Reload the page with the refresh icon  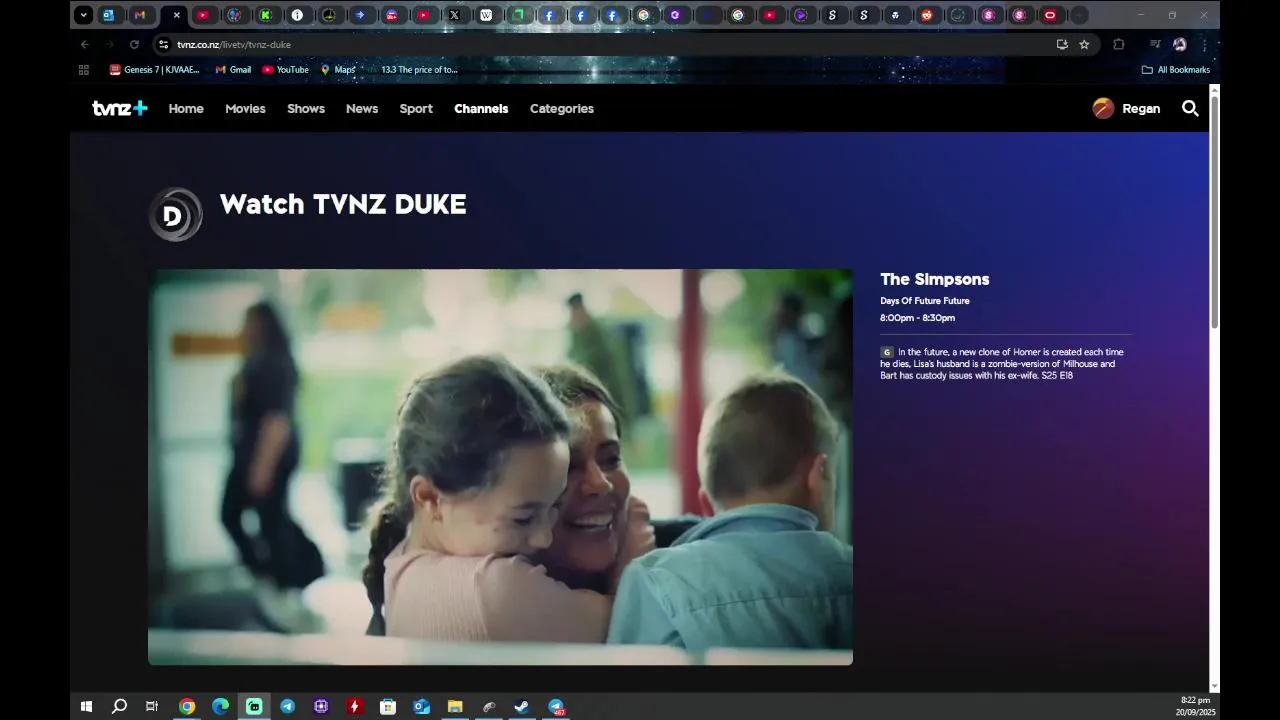point(134,44)
